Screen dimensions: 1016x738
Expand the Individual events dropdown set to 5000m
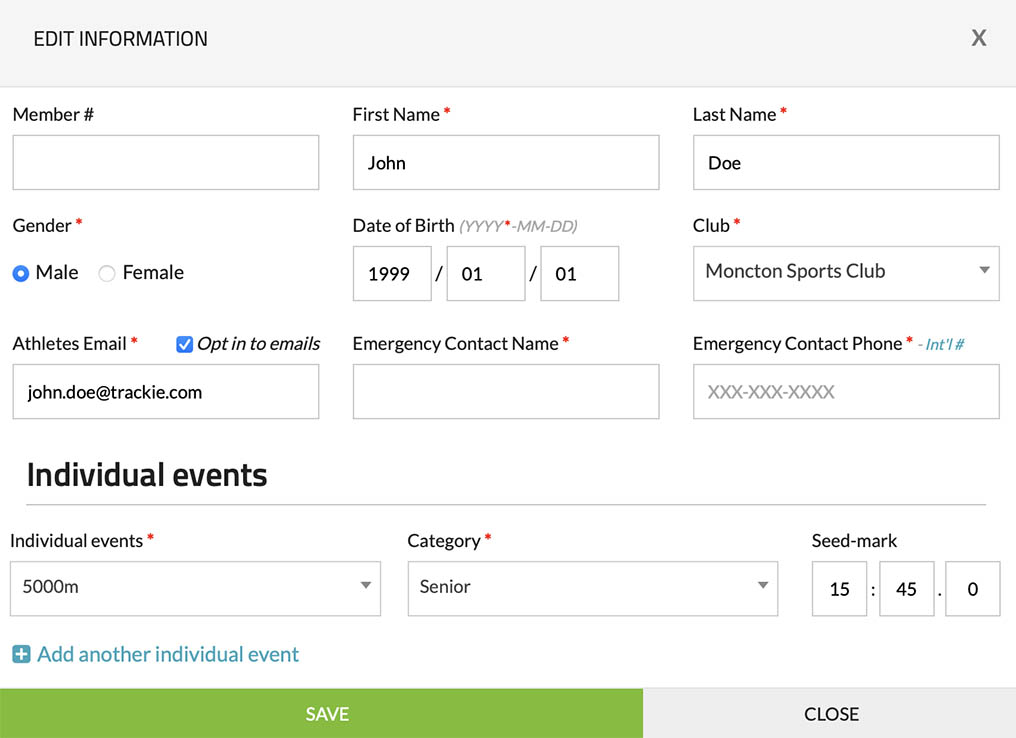(195, 587)
